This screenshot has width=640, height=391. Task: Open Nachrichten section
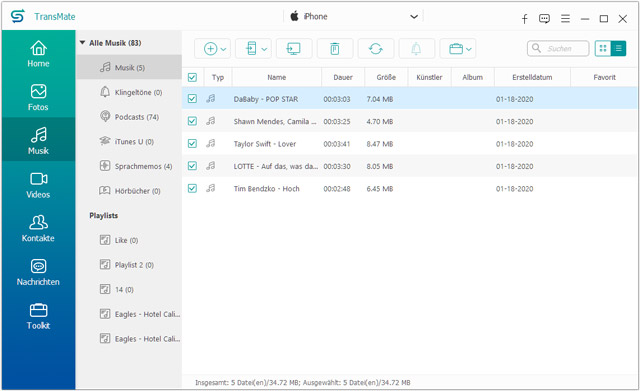click(x=38, y=272)
